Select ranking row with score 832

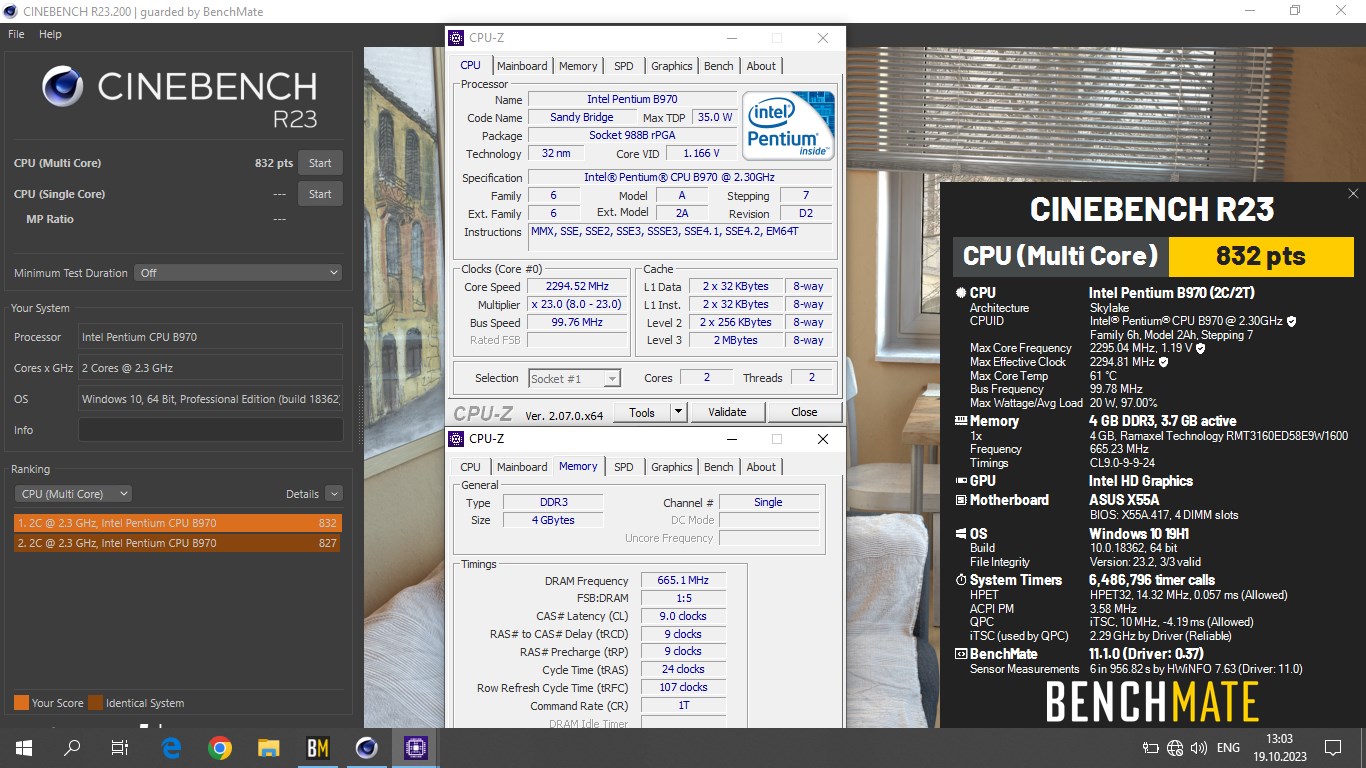[177, 523]
